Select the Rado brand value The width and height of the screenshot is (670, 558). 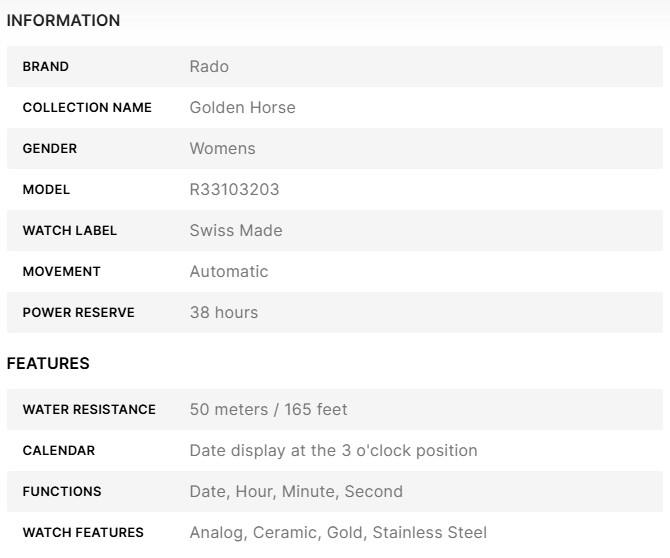209,67
